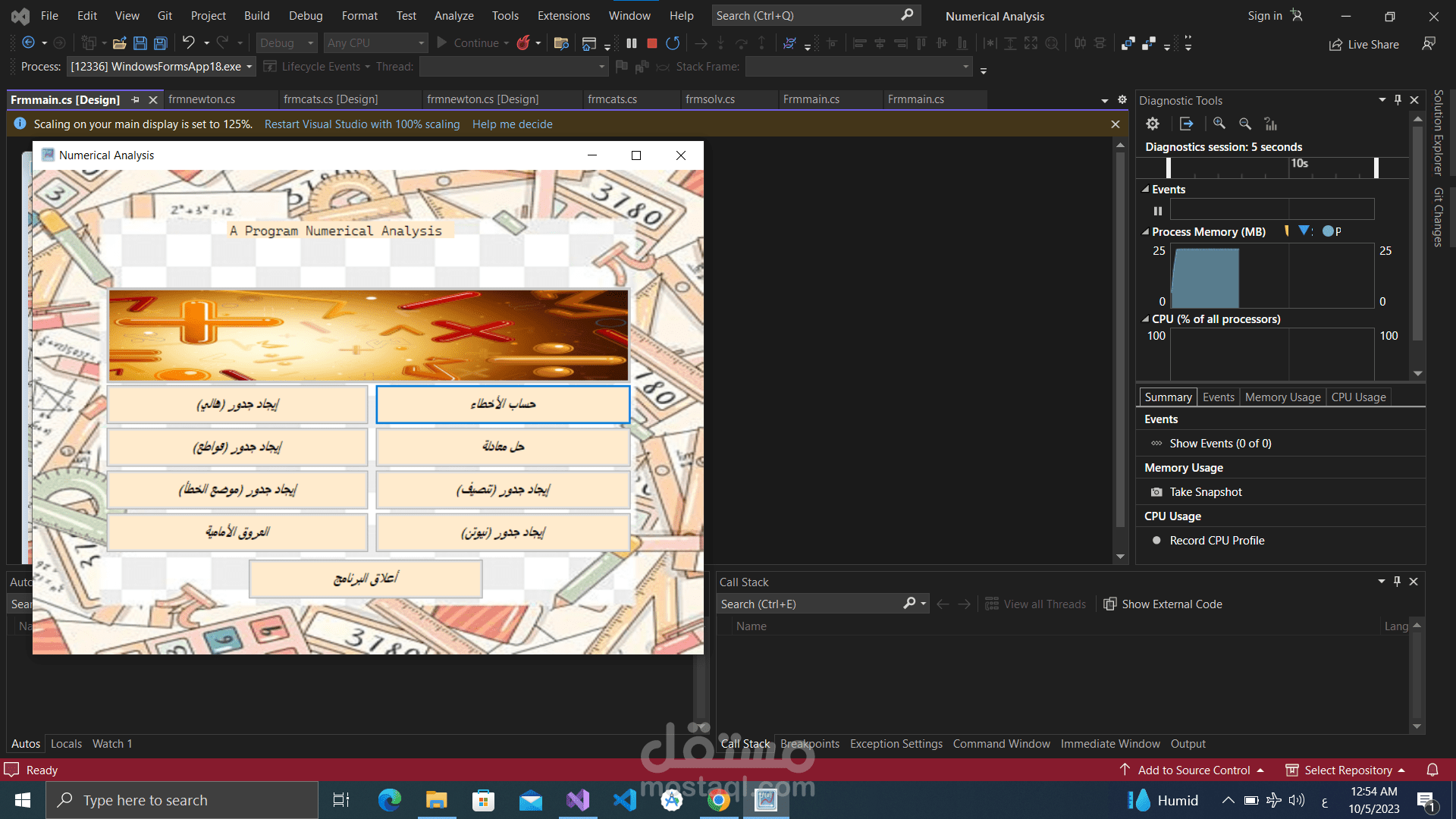Click the حساب الأخطاء button in Numerical Analysis
The height and width of the screenshot is (819, 1456).
(x=503, y=404)
